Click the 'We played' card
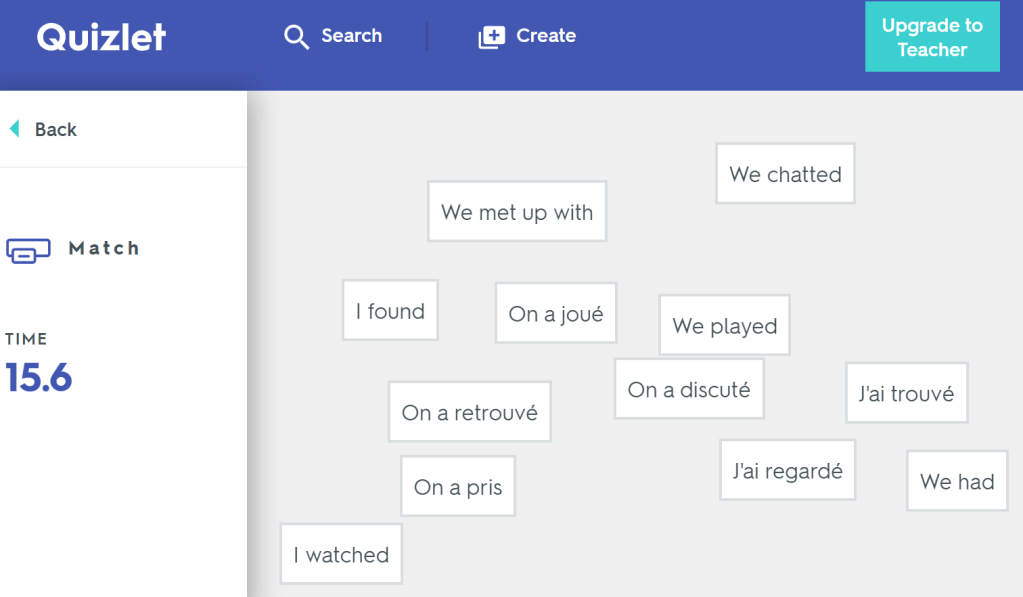The height and width of the screenshot is (597, 1023). pyautogui.click(x=723, y=325)
